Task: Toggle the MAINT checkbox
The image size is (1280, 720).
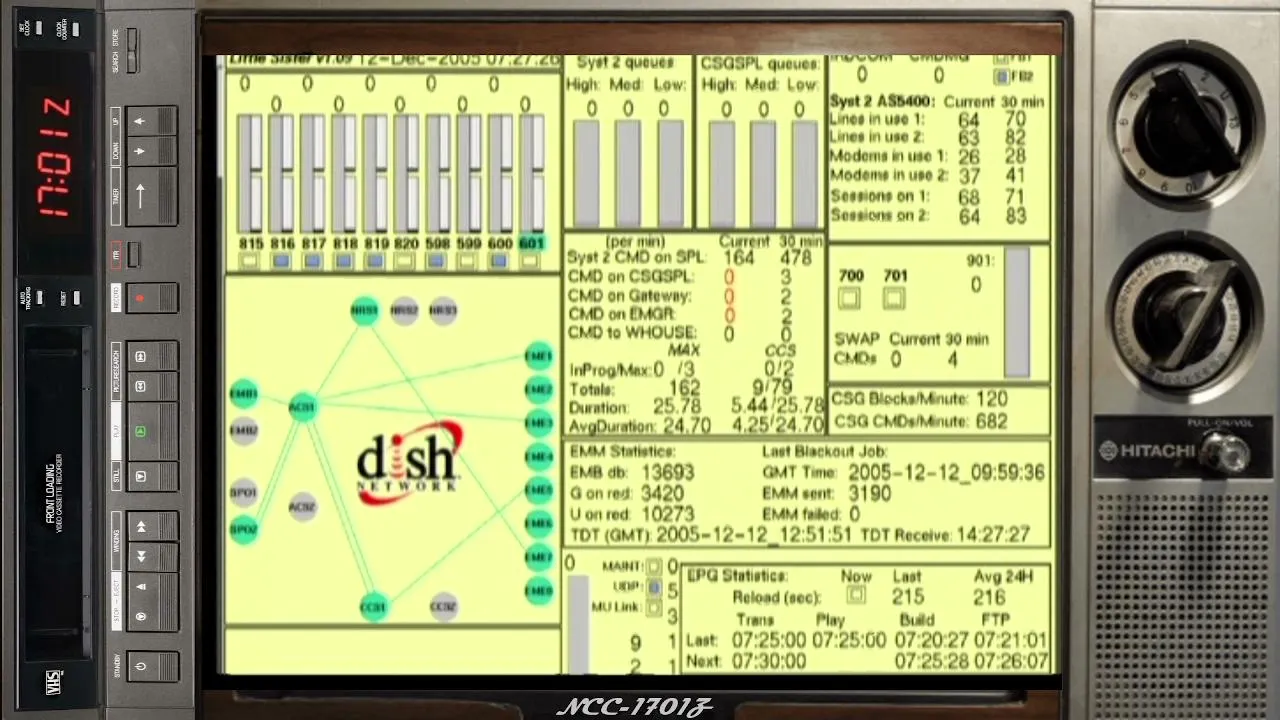Action: coord(654,567)
